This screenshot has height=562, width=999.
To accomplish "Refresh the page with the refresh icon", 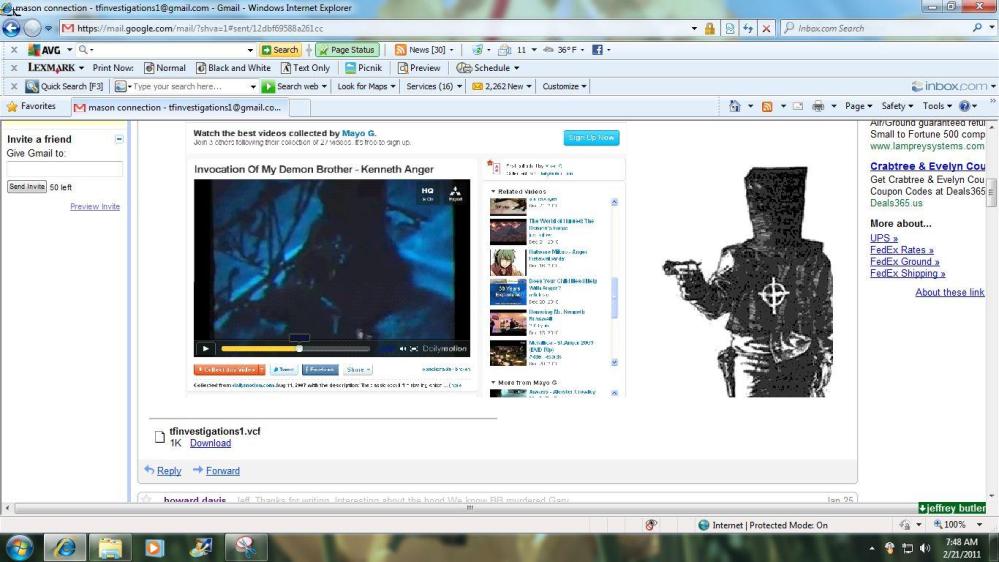I will pos(748,29).
